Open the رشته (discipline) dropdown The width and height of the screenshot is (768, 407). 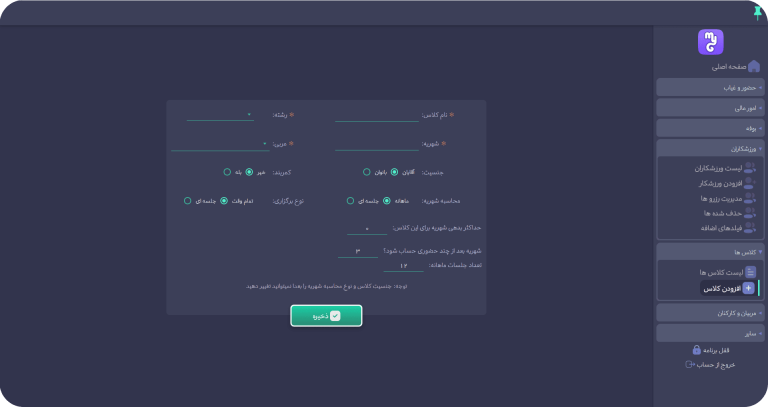(x=220, y=115)
